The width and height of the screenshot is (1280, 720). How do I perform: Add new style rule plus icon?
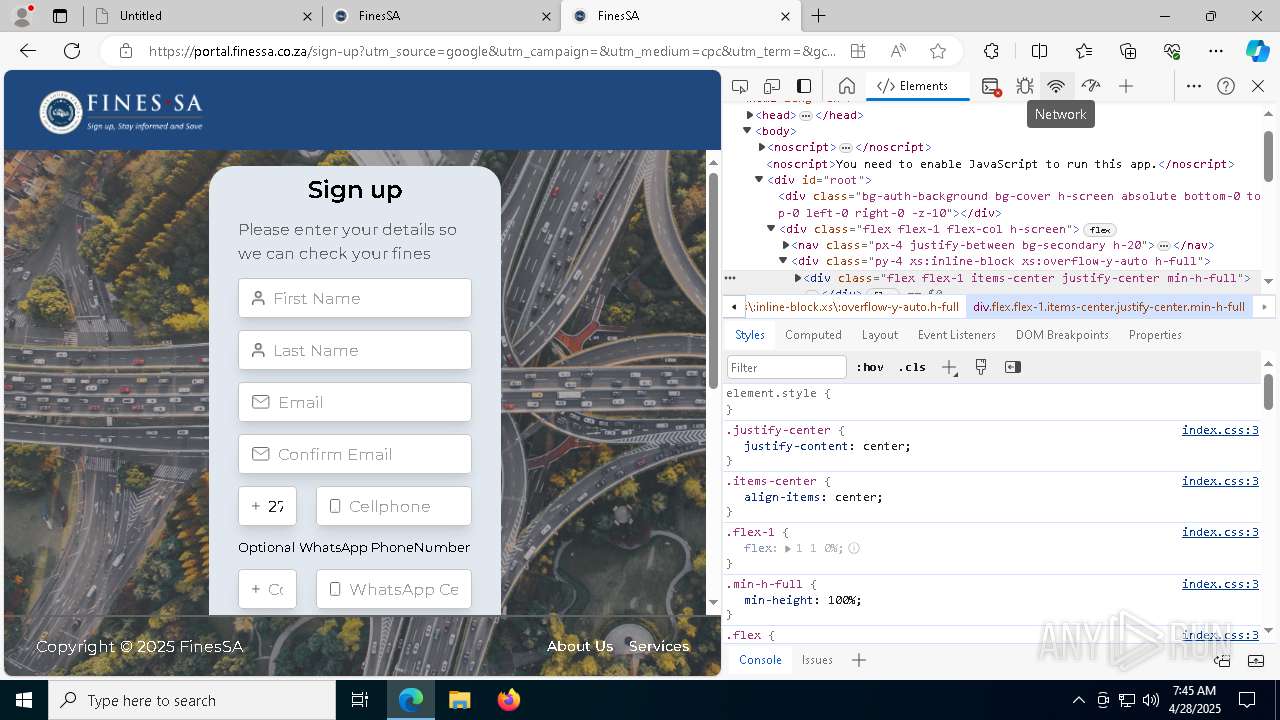coord(949,367)
